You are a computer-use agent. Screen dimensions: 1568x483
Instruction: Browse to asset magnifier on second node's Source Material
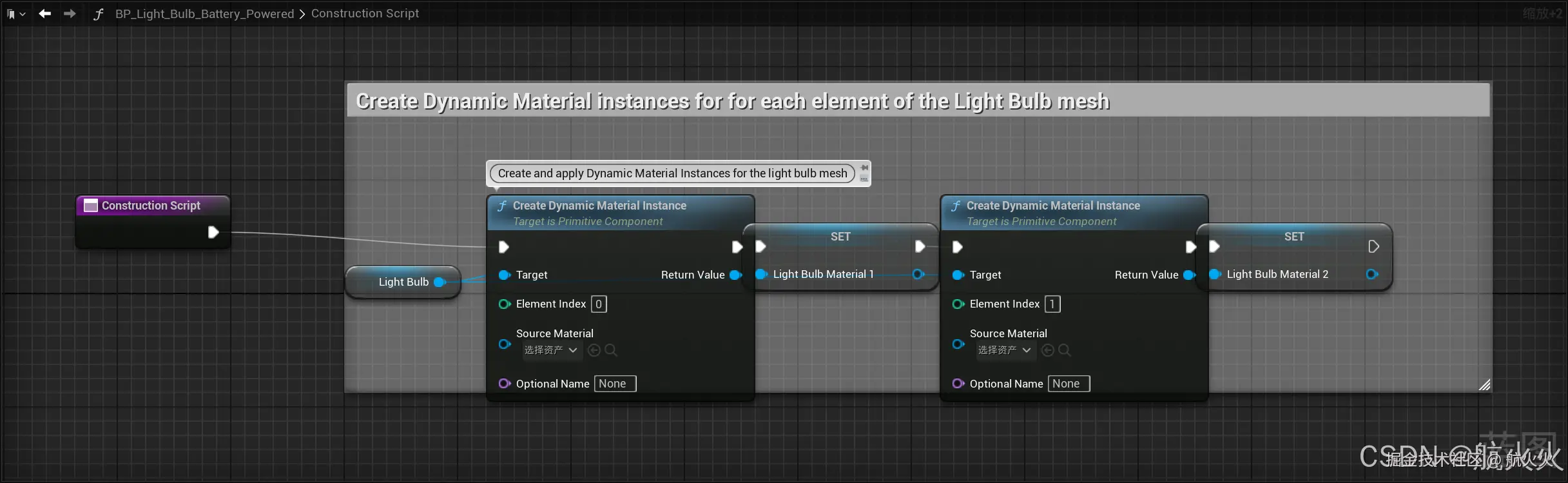1065,350
